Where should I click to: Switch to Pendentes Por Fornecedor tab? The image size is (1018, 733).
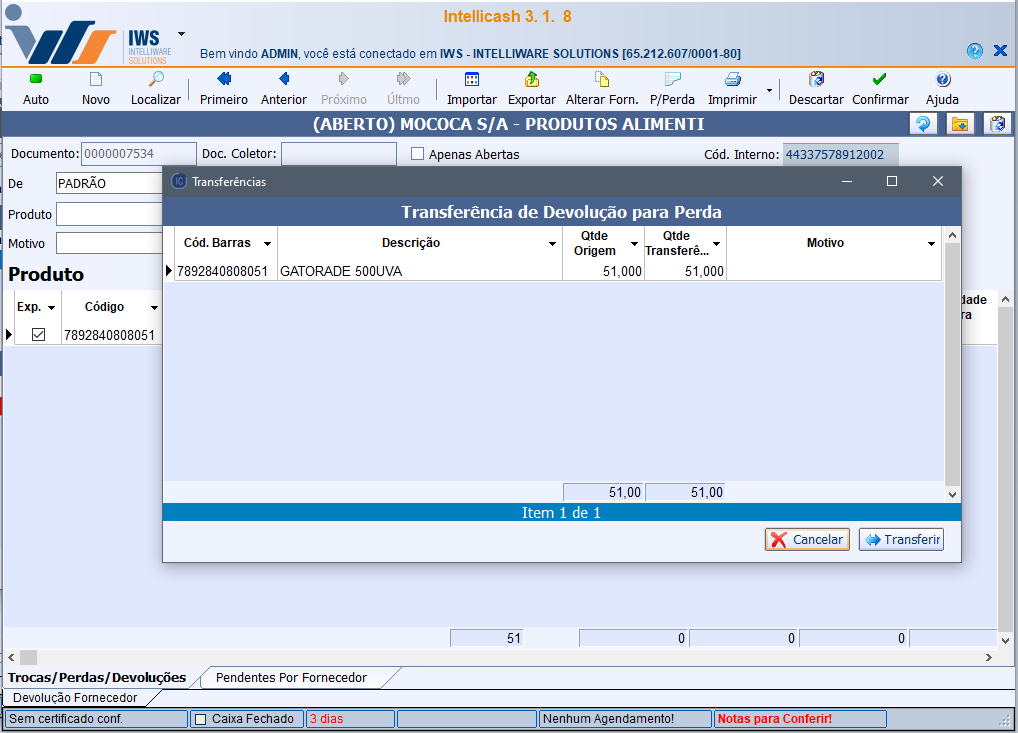[x=291, y=678]
